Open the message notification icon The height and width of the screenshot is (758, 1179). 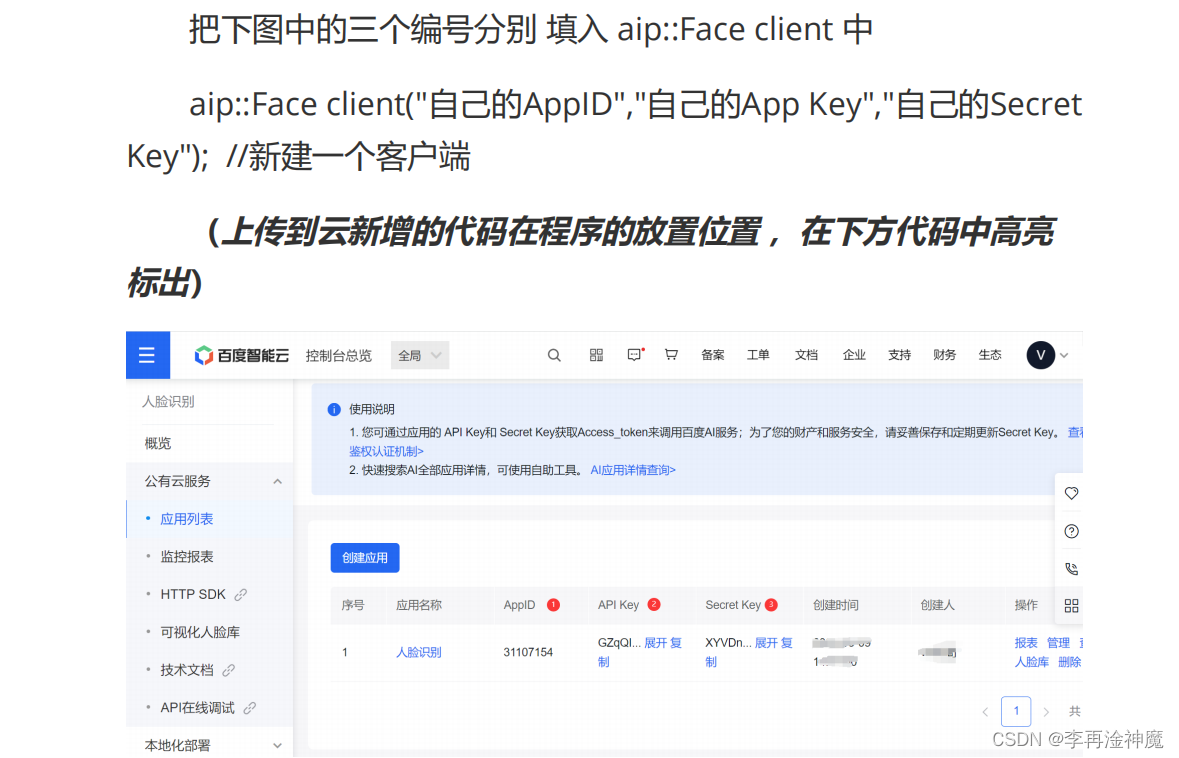point(635,355)
